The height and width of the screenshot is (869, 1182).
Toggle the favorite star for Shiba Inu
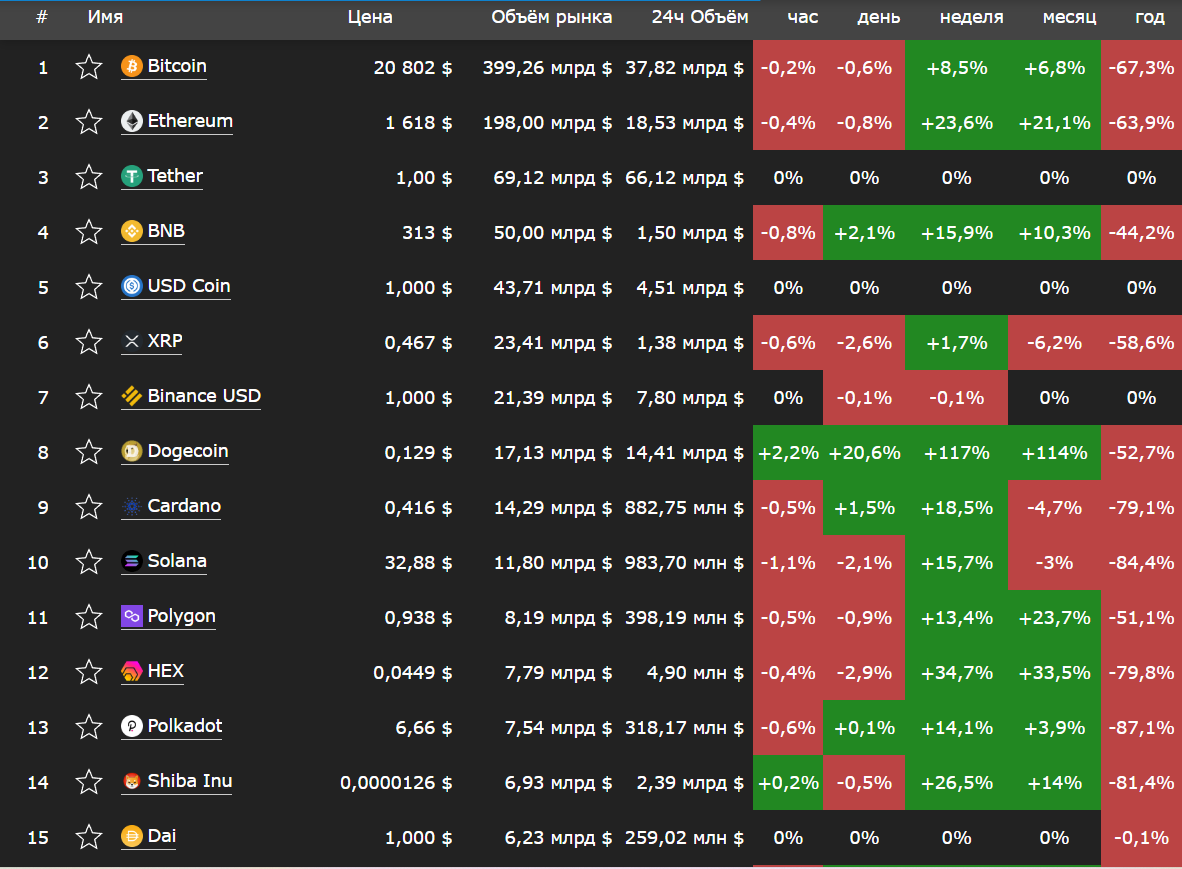pos(89,782)
